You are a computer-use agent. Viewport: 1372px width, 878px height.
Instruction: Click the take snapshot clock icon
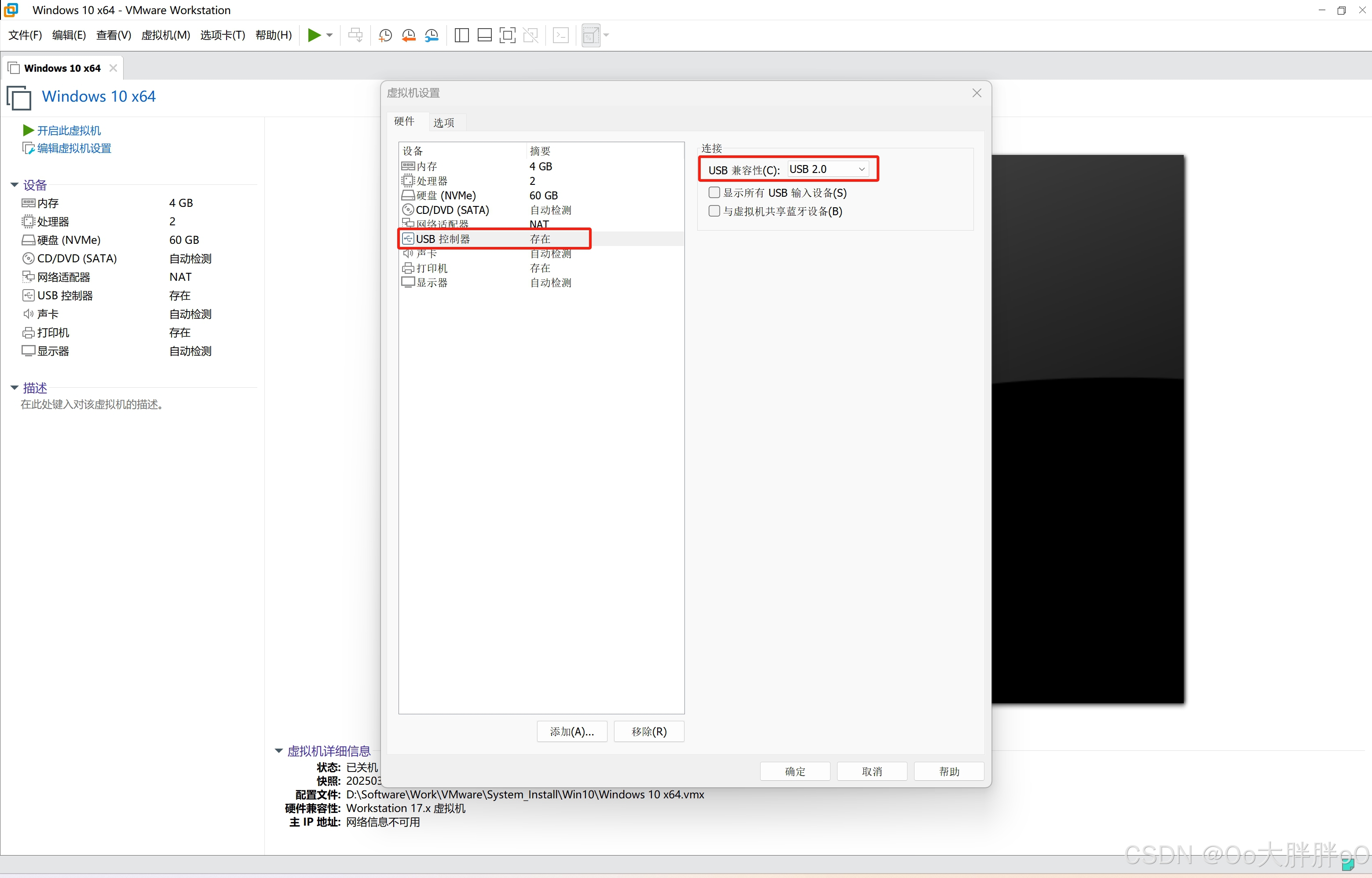click(385, 35)
